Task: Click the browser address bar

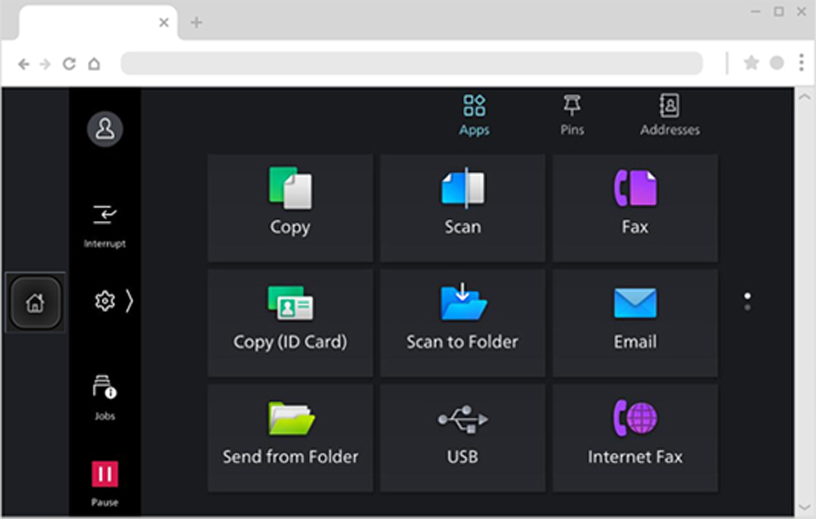Action: [412, 64]
